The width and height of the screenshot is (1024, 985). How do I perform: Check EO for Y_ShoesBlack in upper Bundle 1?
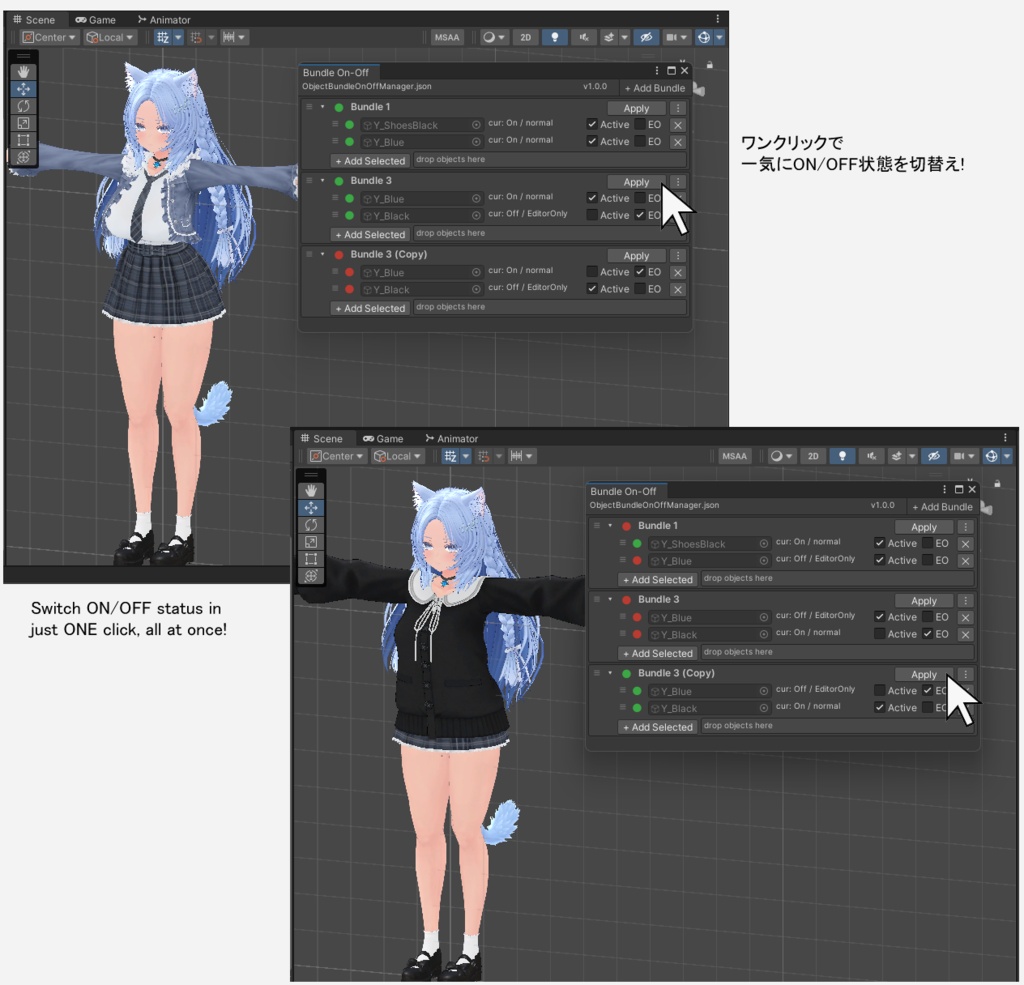point(640,124)
